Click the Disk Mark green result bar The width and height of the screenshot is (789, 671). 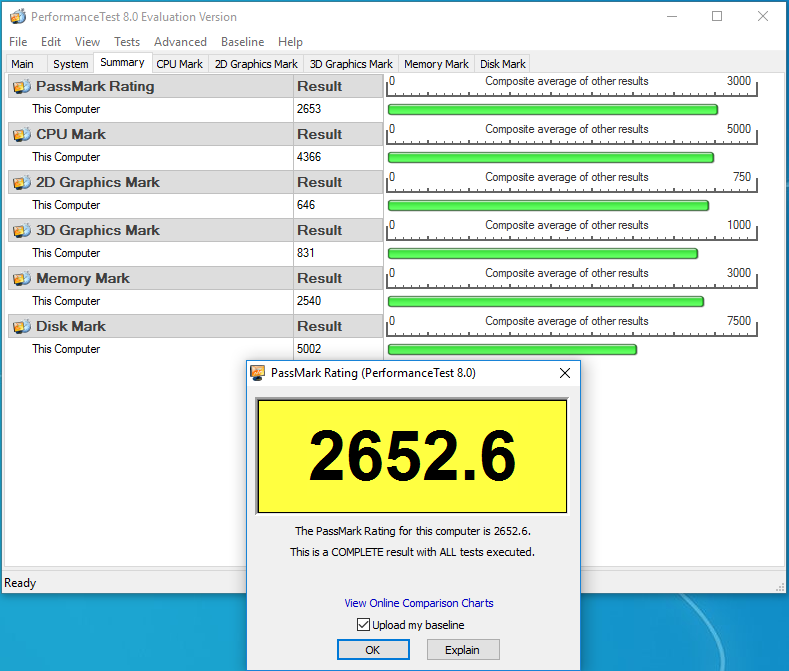tap(512, 349)
